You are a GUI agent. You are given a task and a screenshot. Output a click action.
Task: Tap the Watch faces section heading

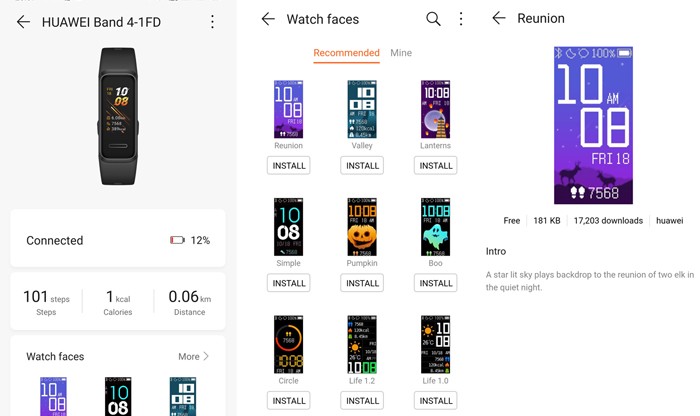pyautogui.click(x=55, y=356)
